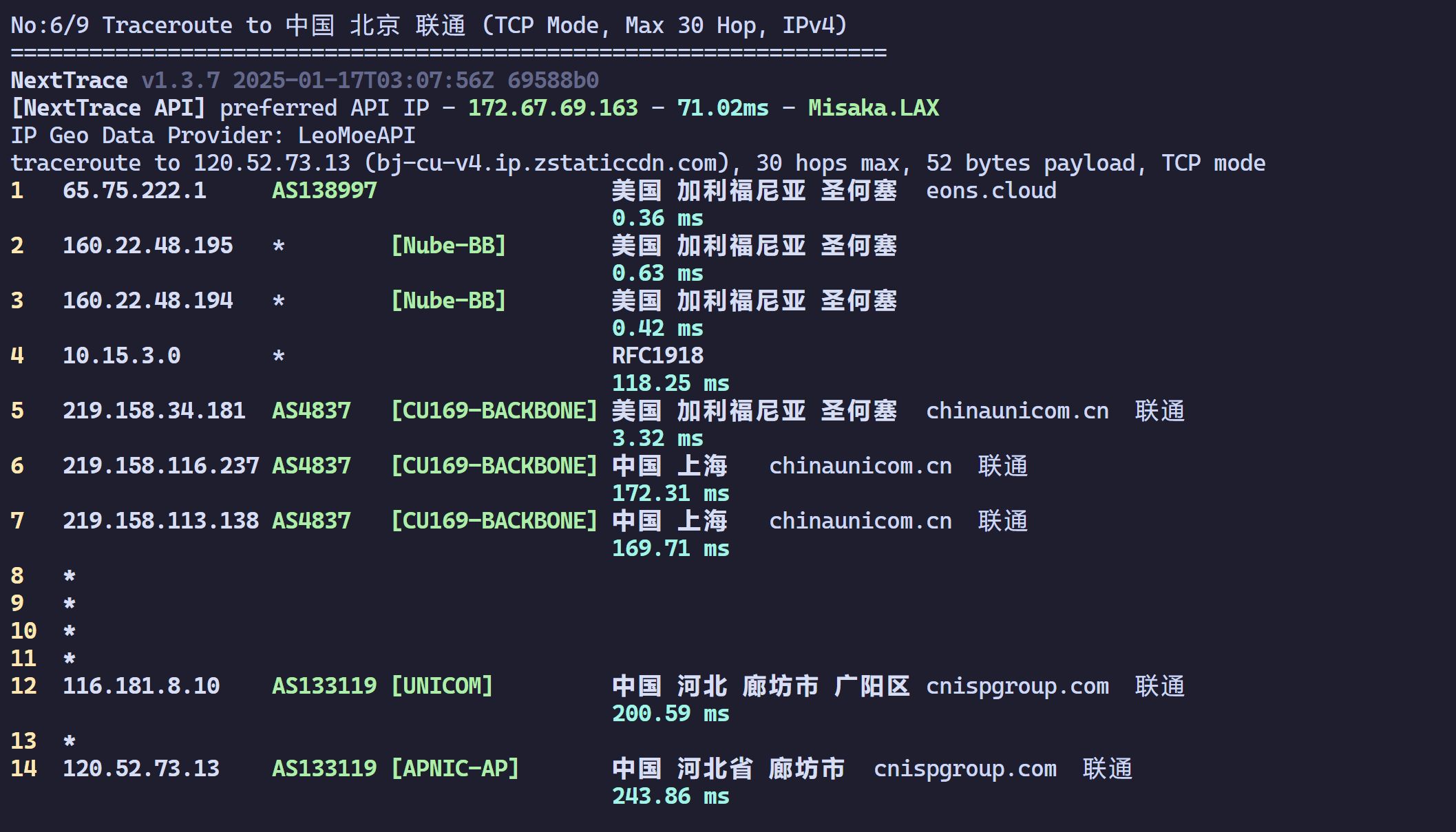
Task: Select the Misaka.LAX node name
Action: click(874, 108)
